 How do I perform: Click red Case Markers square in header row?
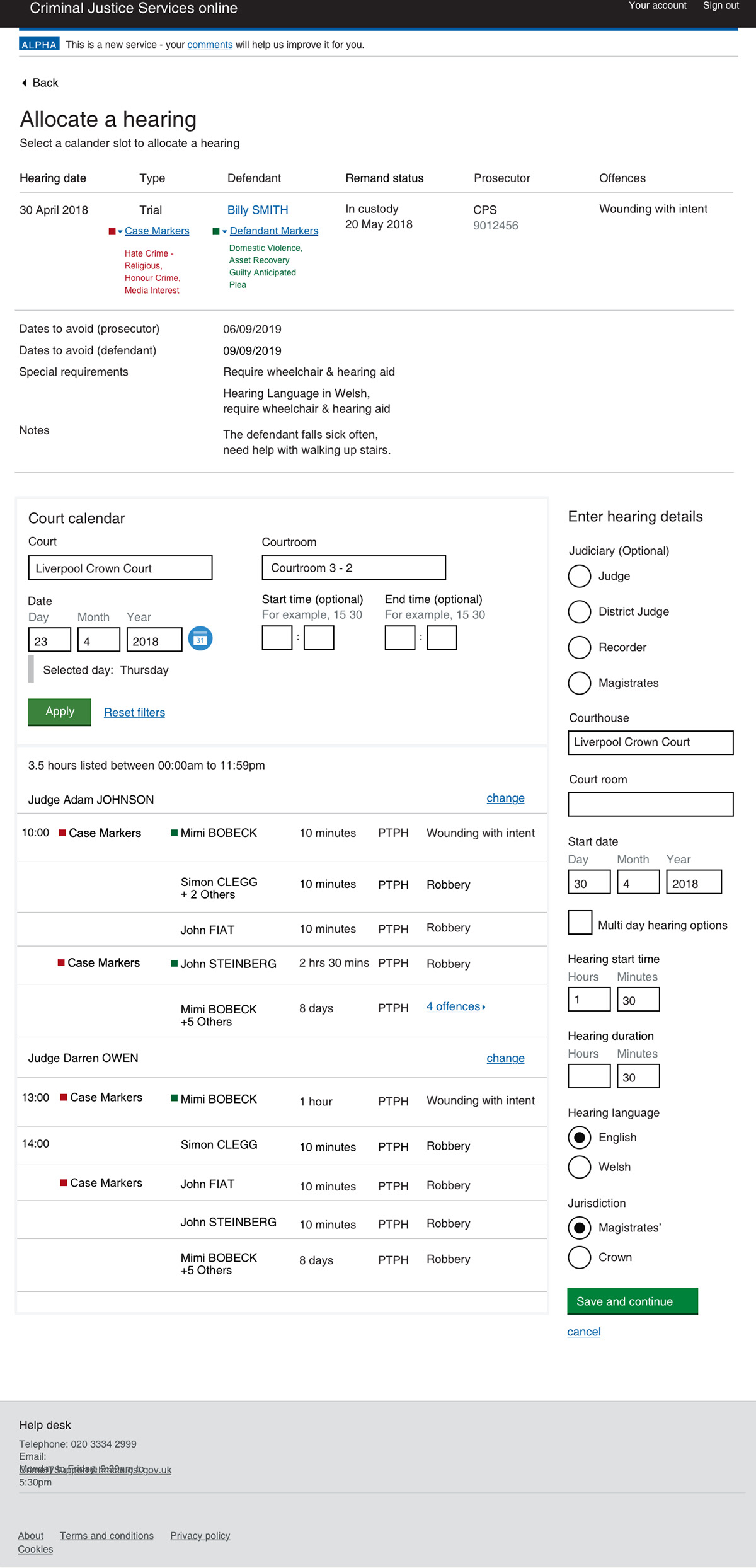click(112, 231)
